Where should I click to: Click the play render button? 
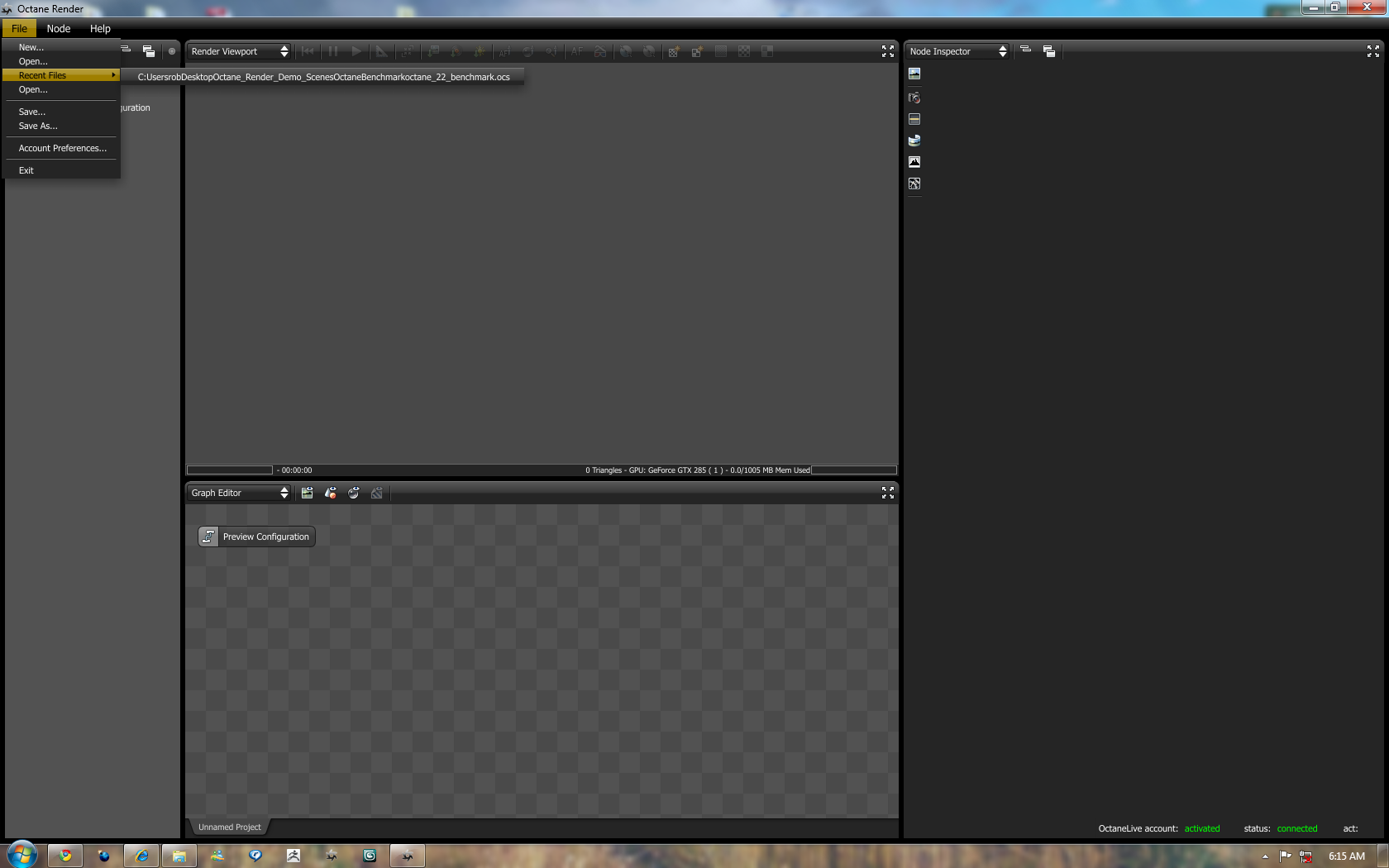tap(356, 51)
